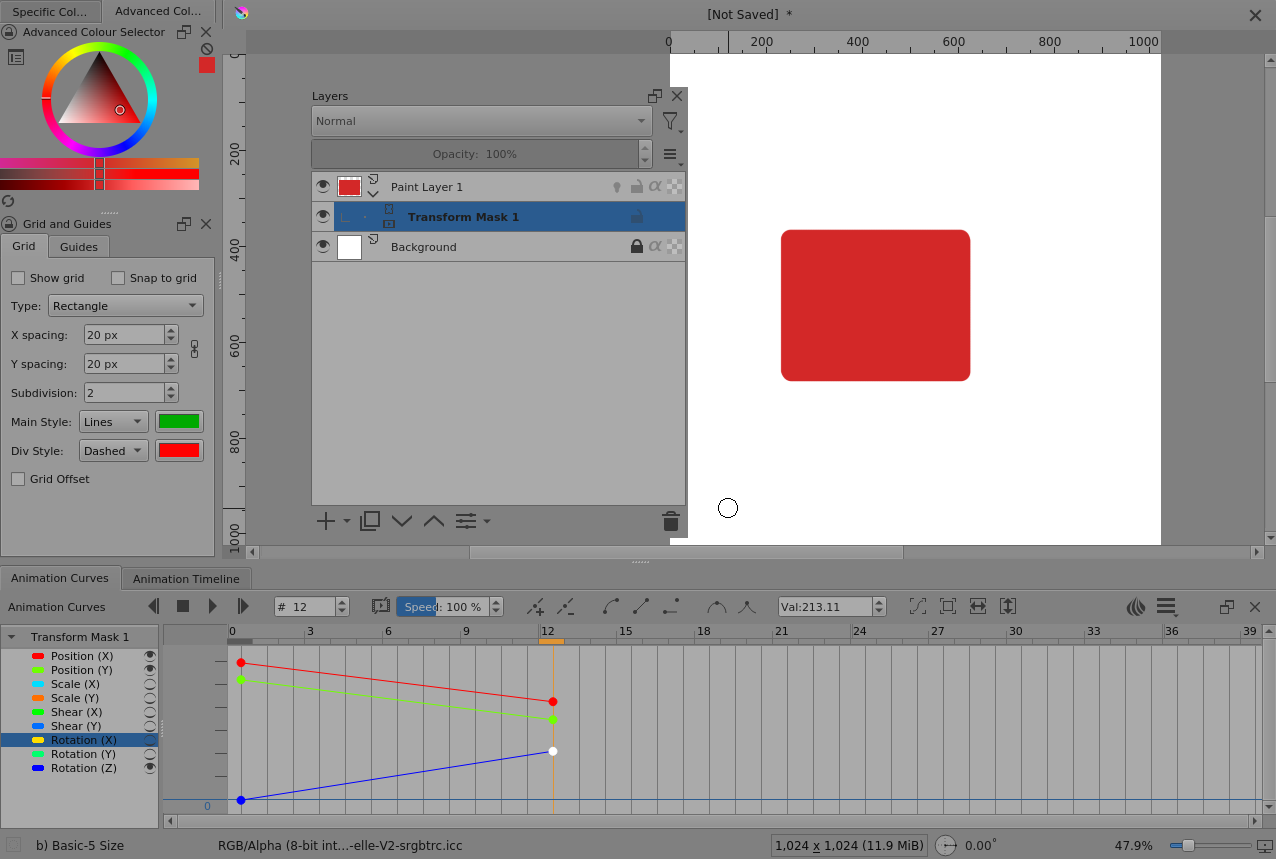This screenshot has height=859, width=1276.
Task: Click the add keyframe icon in Animation Curves
Action: tap(536, 607)
